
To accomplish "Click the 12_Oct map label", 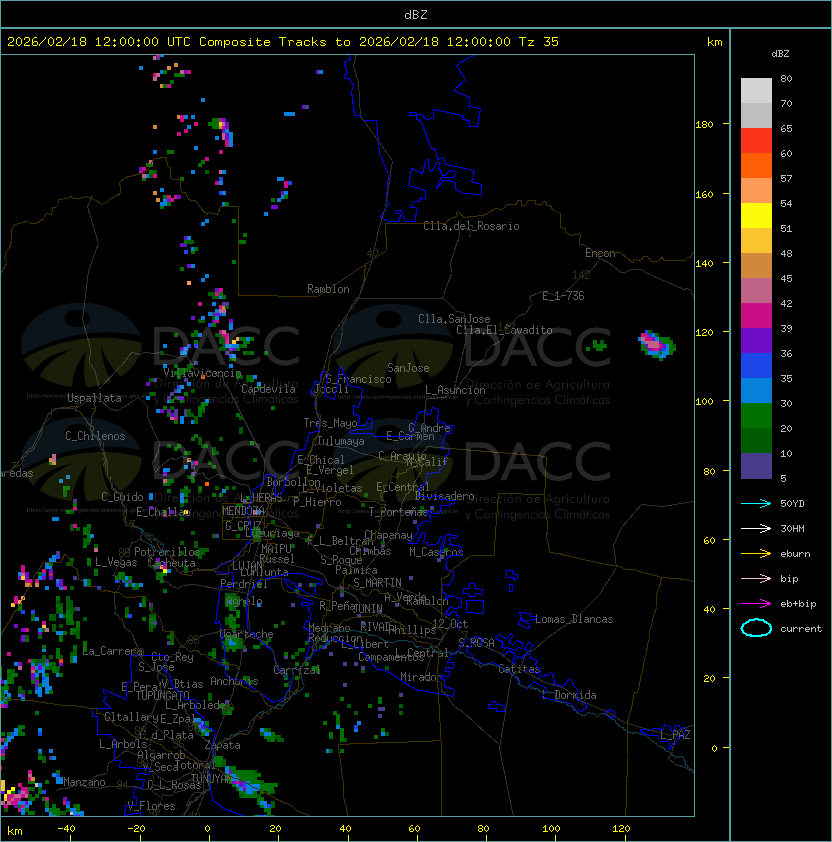I will [450, 624].
